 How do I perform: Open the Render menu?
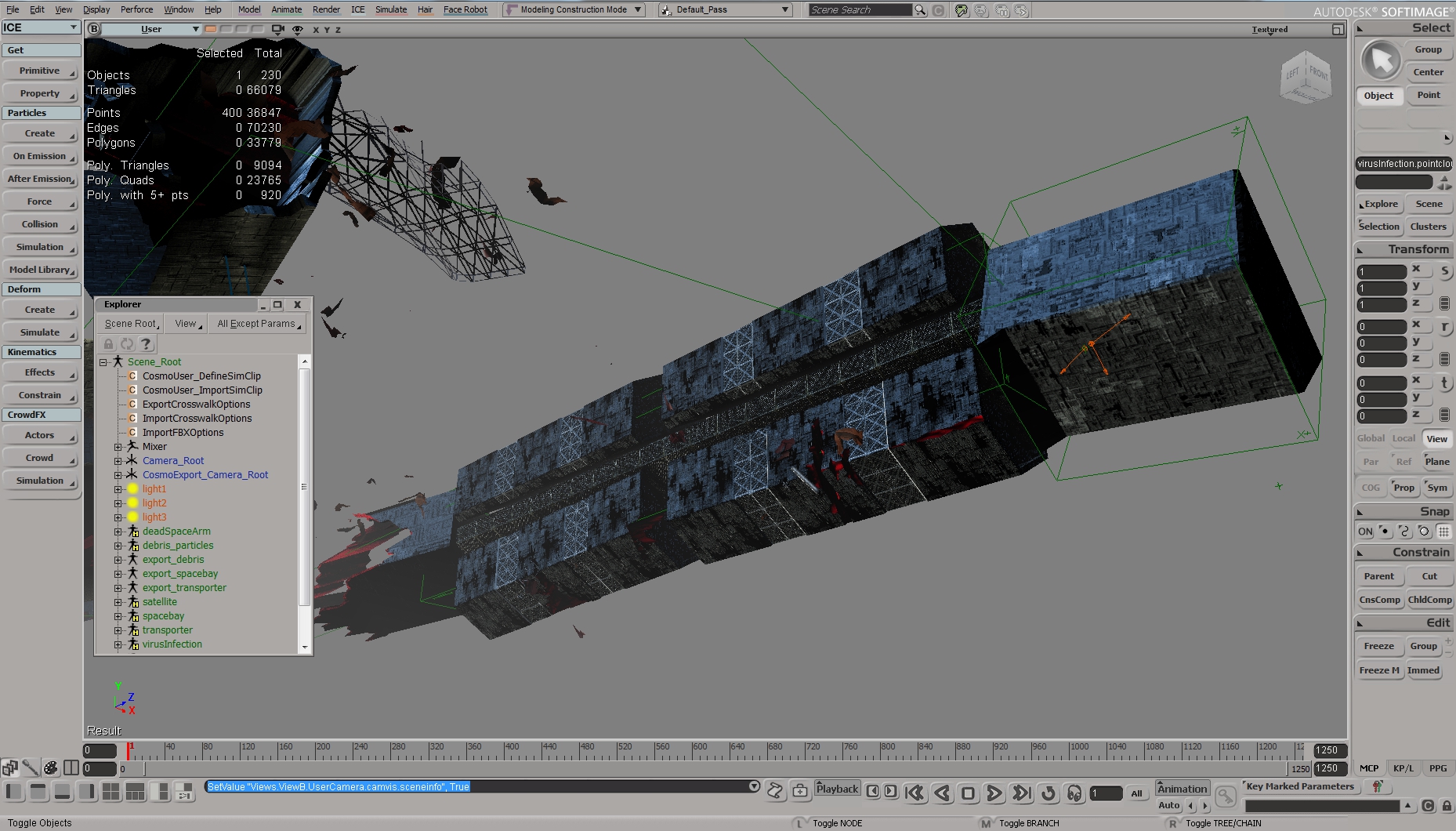point(326,9)
